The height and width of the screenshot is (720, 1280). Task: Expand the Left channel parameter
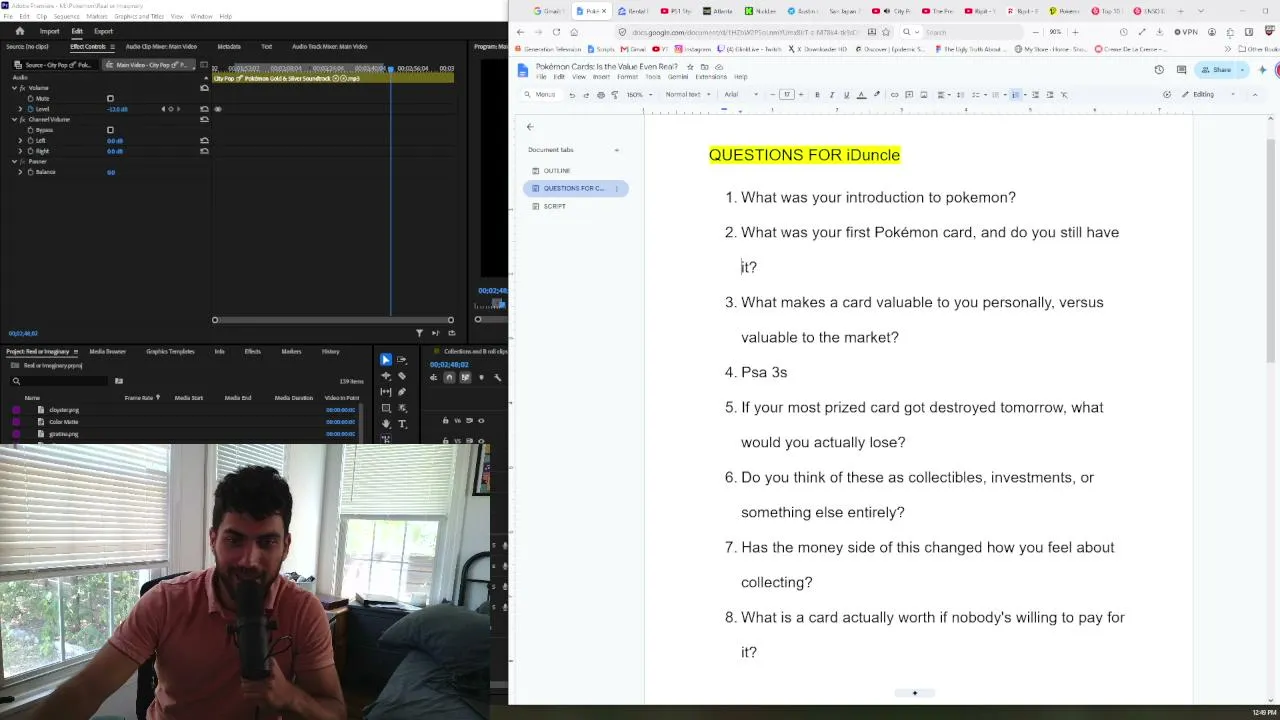(x=20, y=141)
